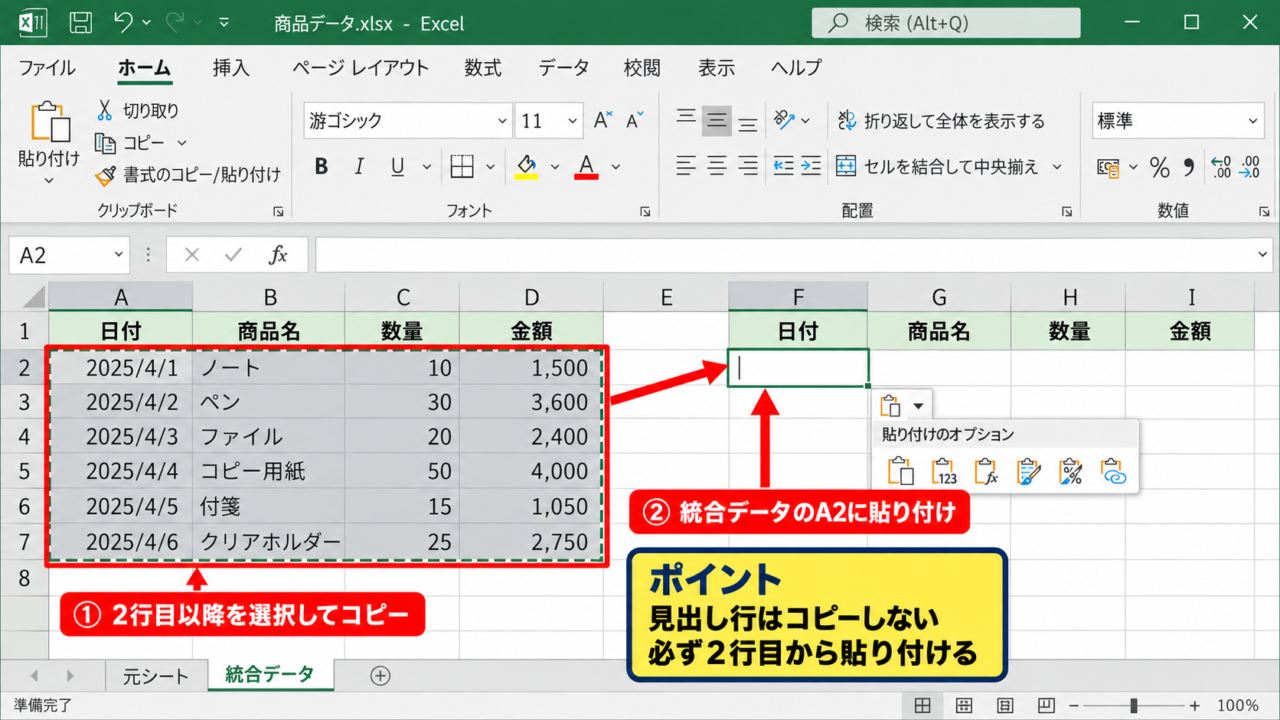The image size is (1280, 720).
Task: Open the font name dropdown 游ゴシック
Action: coord(502,121)
